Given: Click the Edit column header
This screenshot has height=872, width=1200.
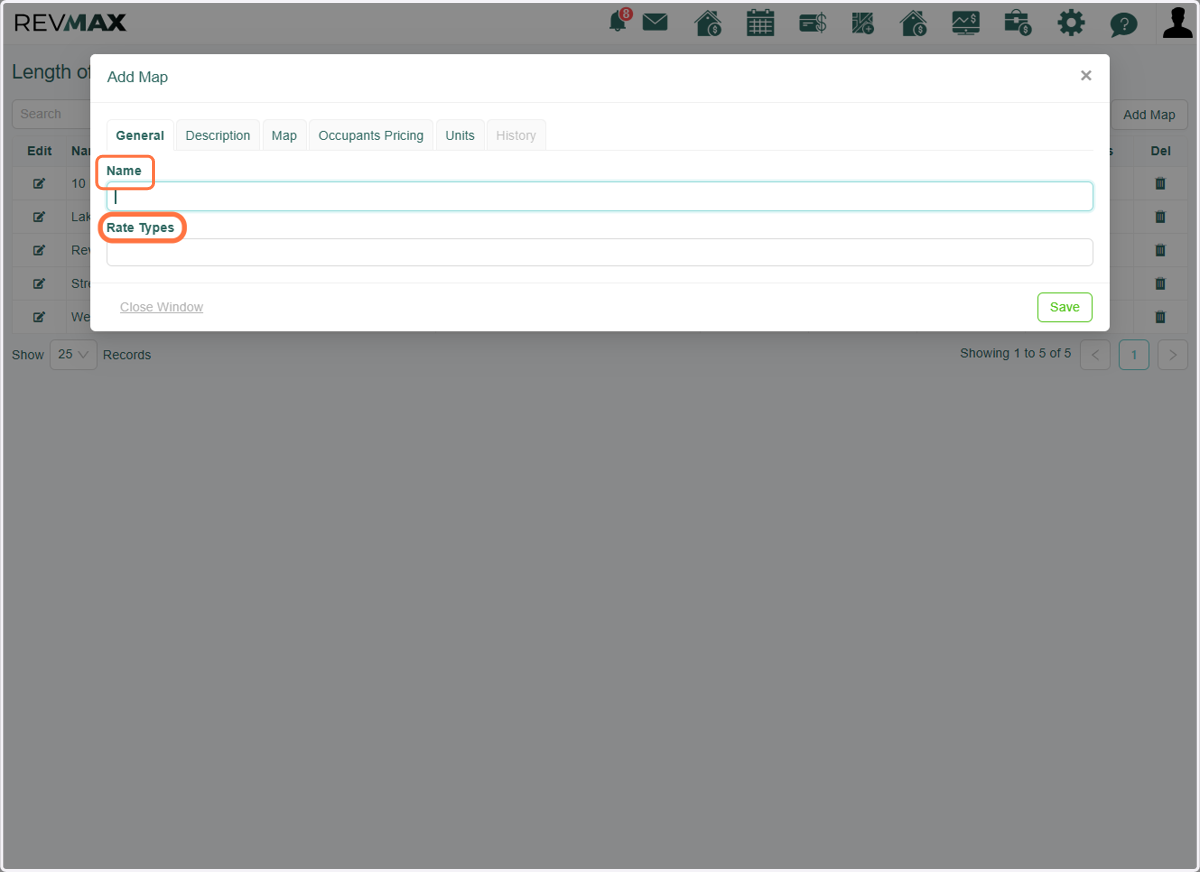Looking at the screenshot, I should (39, 151).
